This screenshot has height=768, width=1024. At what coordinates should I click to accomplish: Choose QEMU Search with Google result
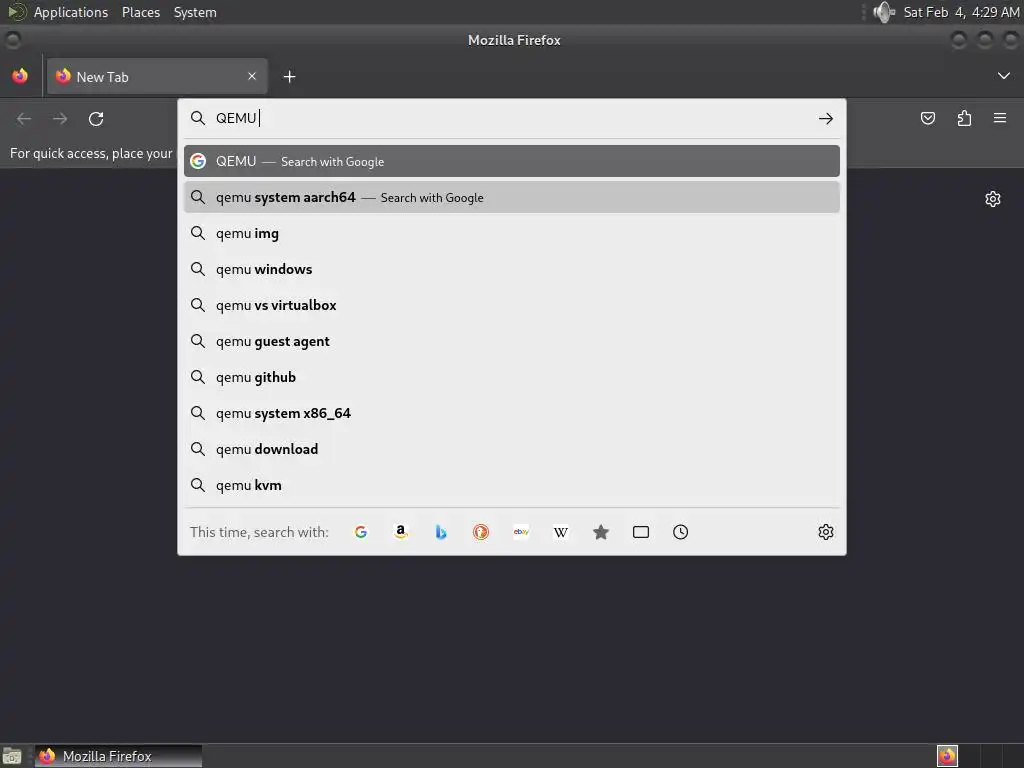[512, 161]
